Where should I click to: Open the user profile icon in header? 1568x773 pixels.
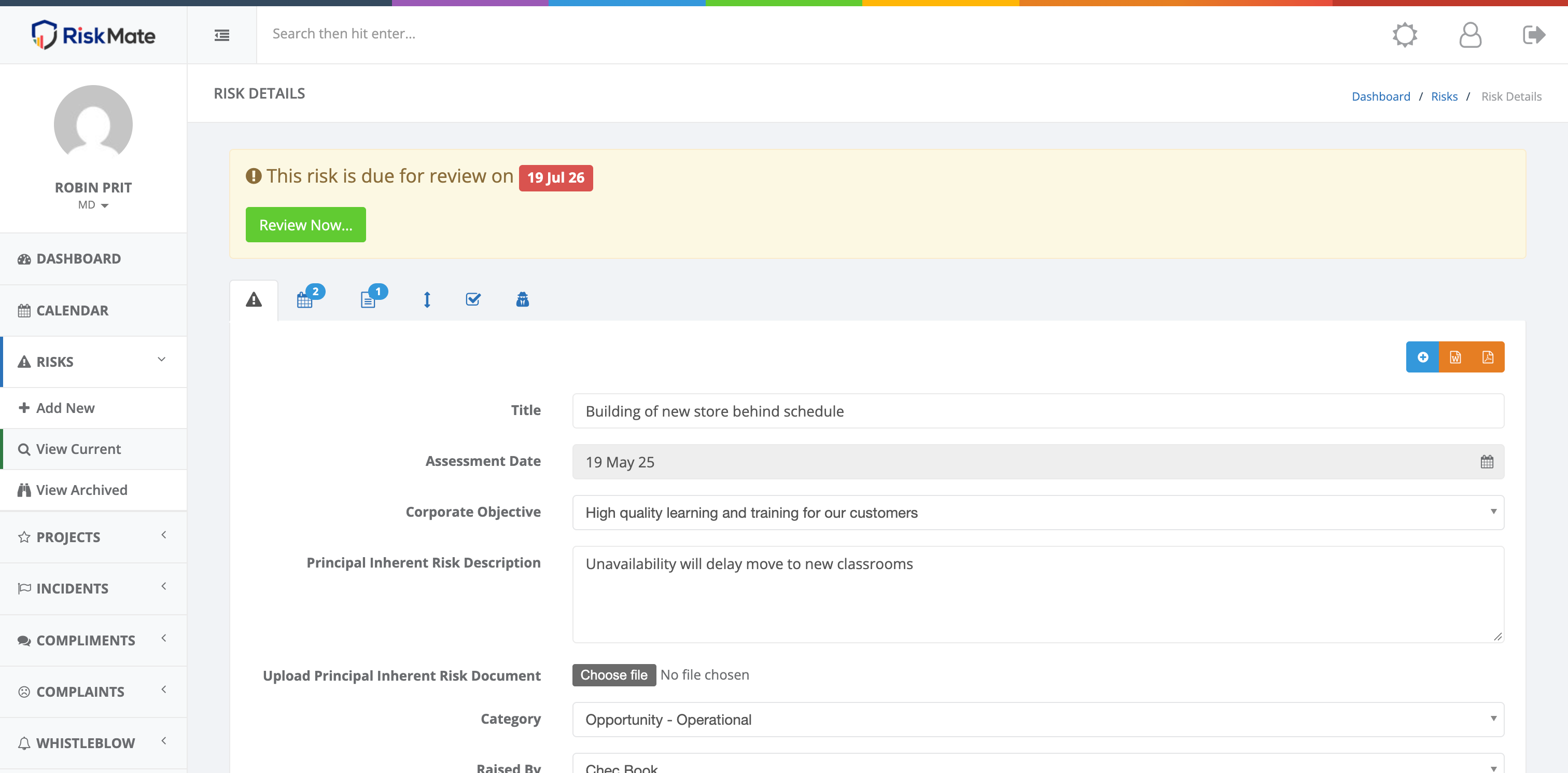pyautogui.click(x=1470, y=35)
